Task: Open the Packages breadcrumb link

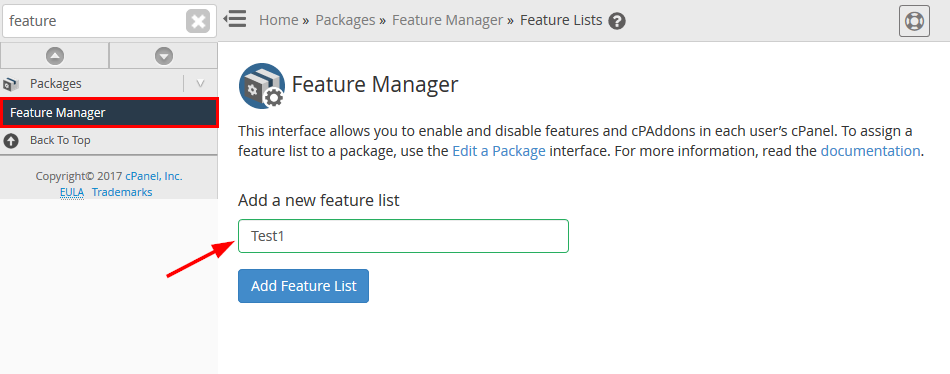Action: 345,20
